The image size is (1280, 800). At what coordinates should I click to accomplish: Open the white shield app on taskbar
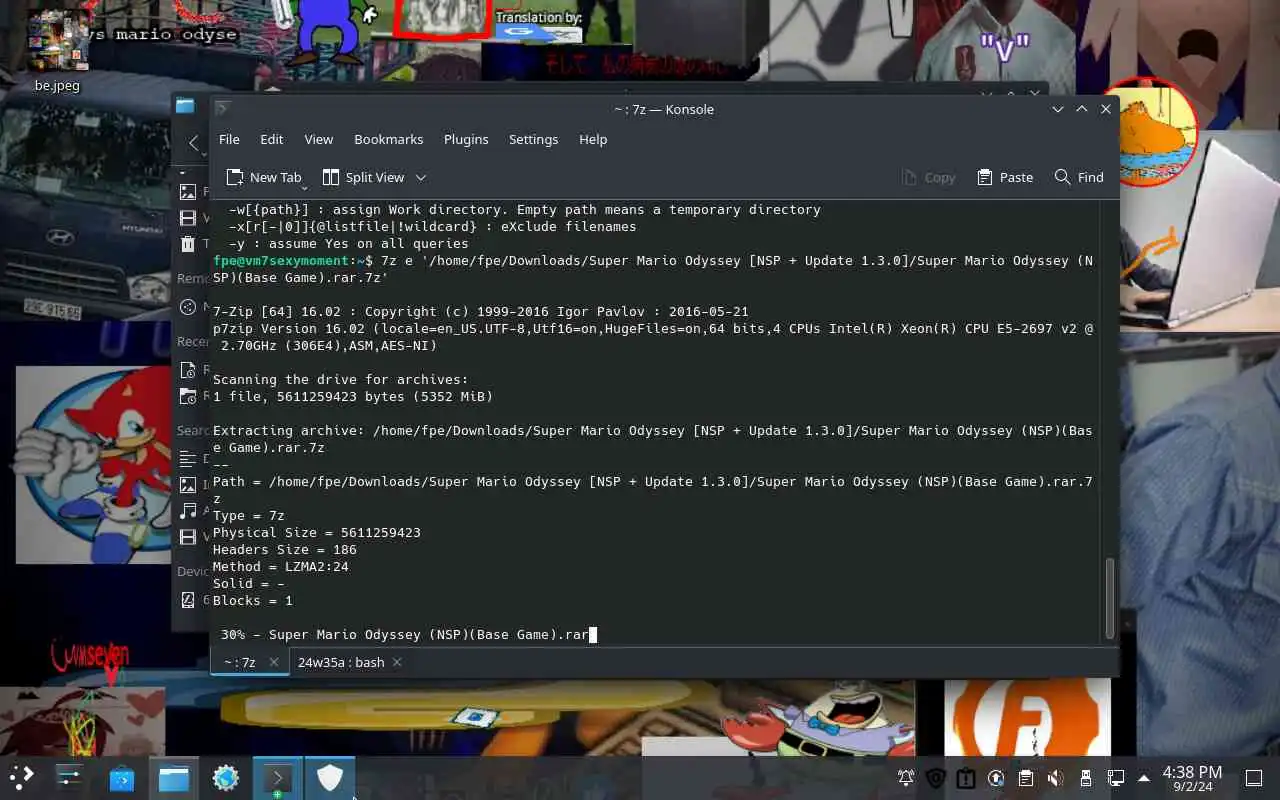[x=330, y=777]
